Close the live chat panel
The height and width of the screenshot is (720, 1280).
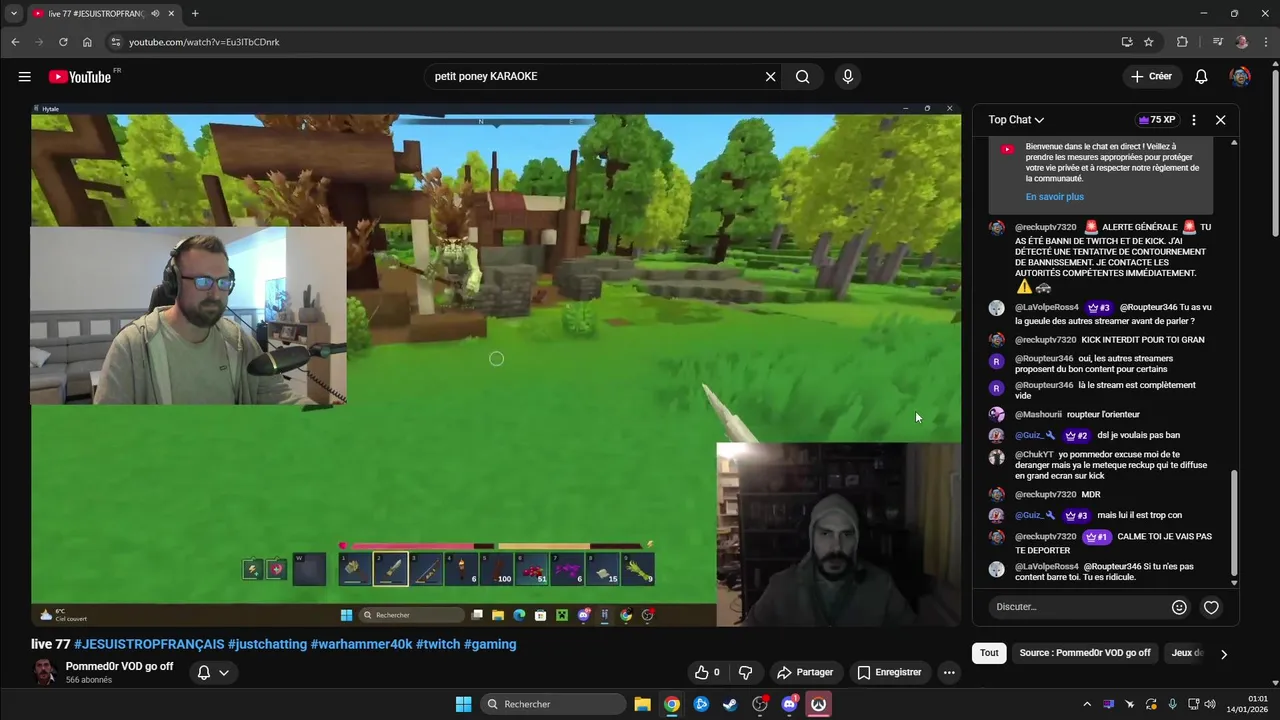pos(1220,120)
